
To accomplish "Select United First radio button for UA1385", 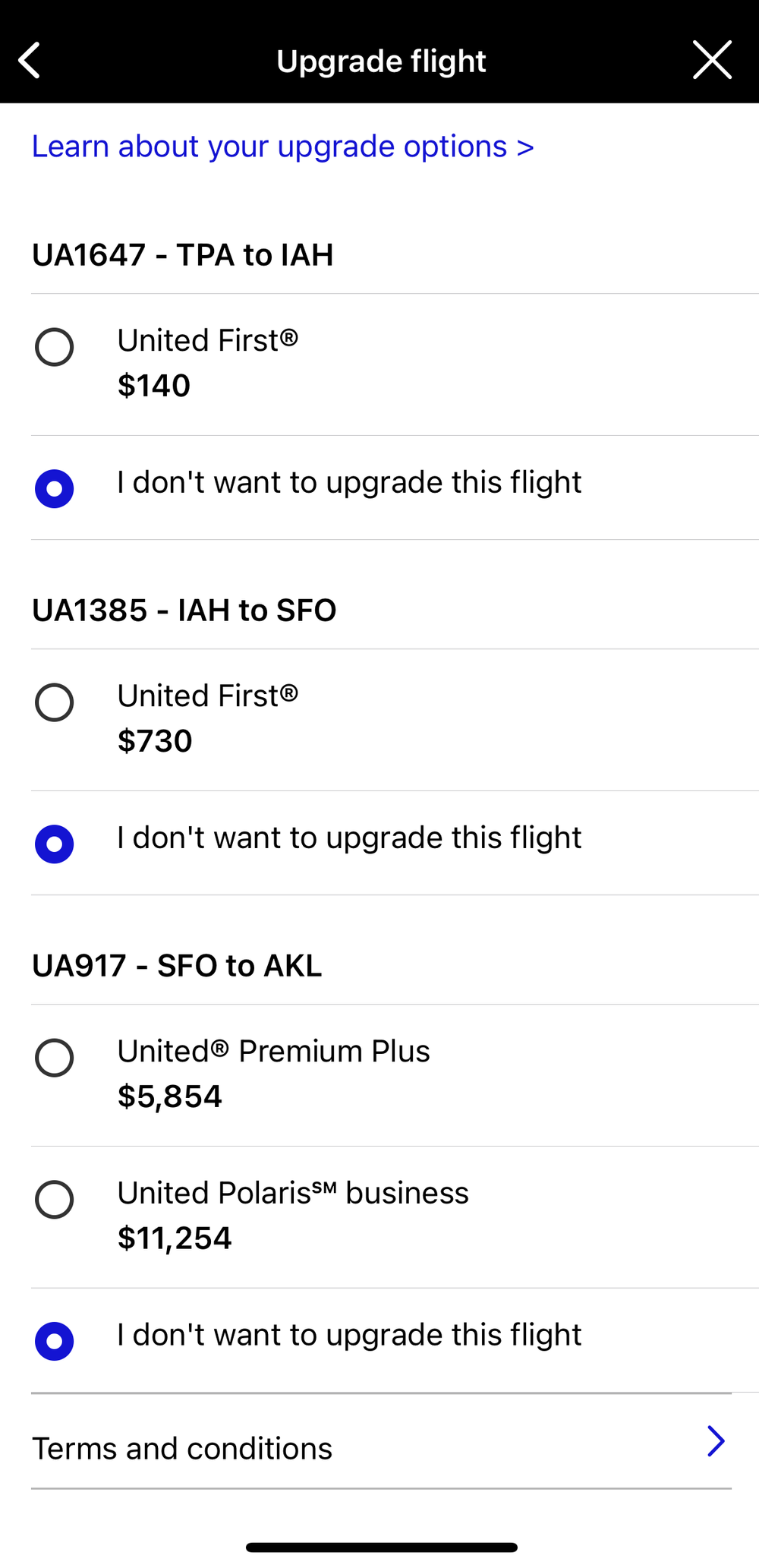I will click(x=55, y=702).
